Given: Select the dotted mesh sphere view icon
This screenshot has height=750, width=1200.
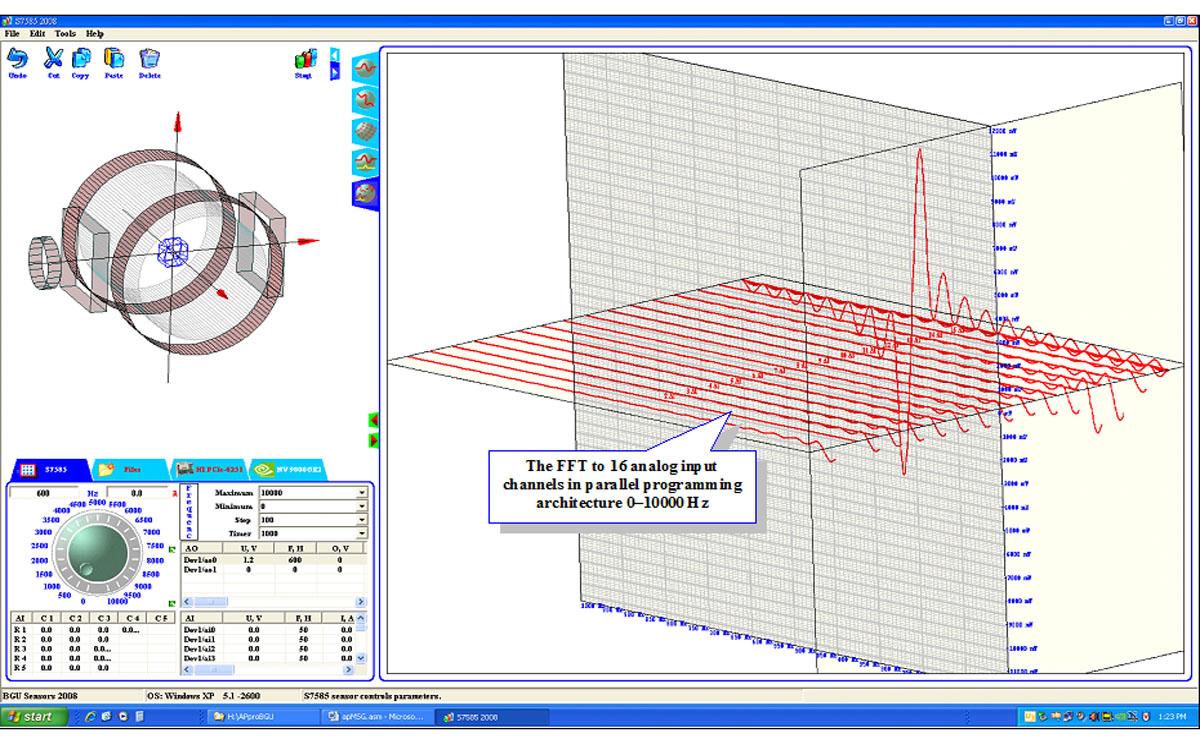Looking at the screenshot, I should pyautogui.click(x=365, y=132).
